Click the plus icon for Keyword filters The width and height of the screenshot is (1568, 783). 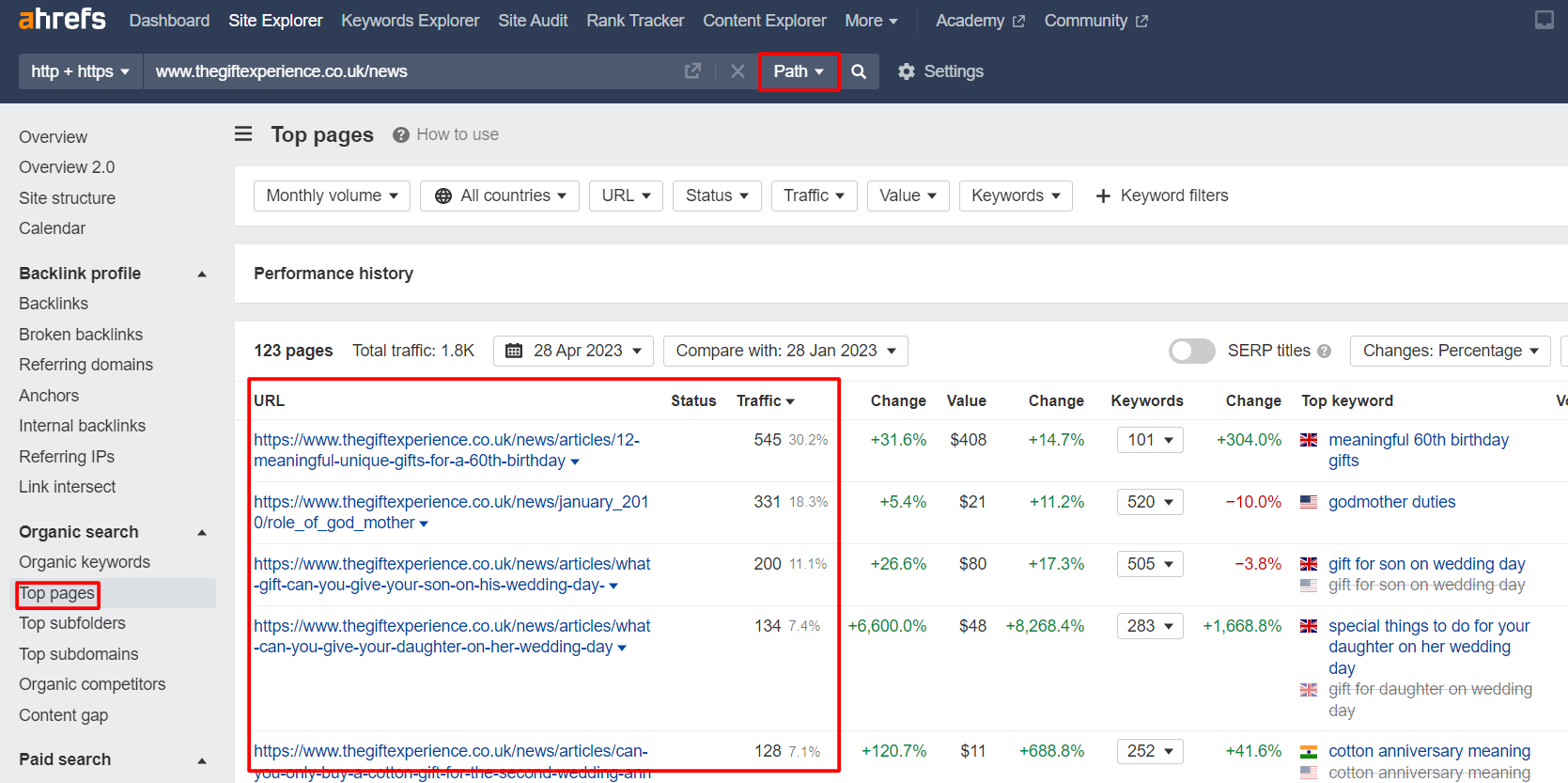coord(1104,196)
